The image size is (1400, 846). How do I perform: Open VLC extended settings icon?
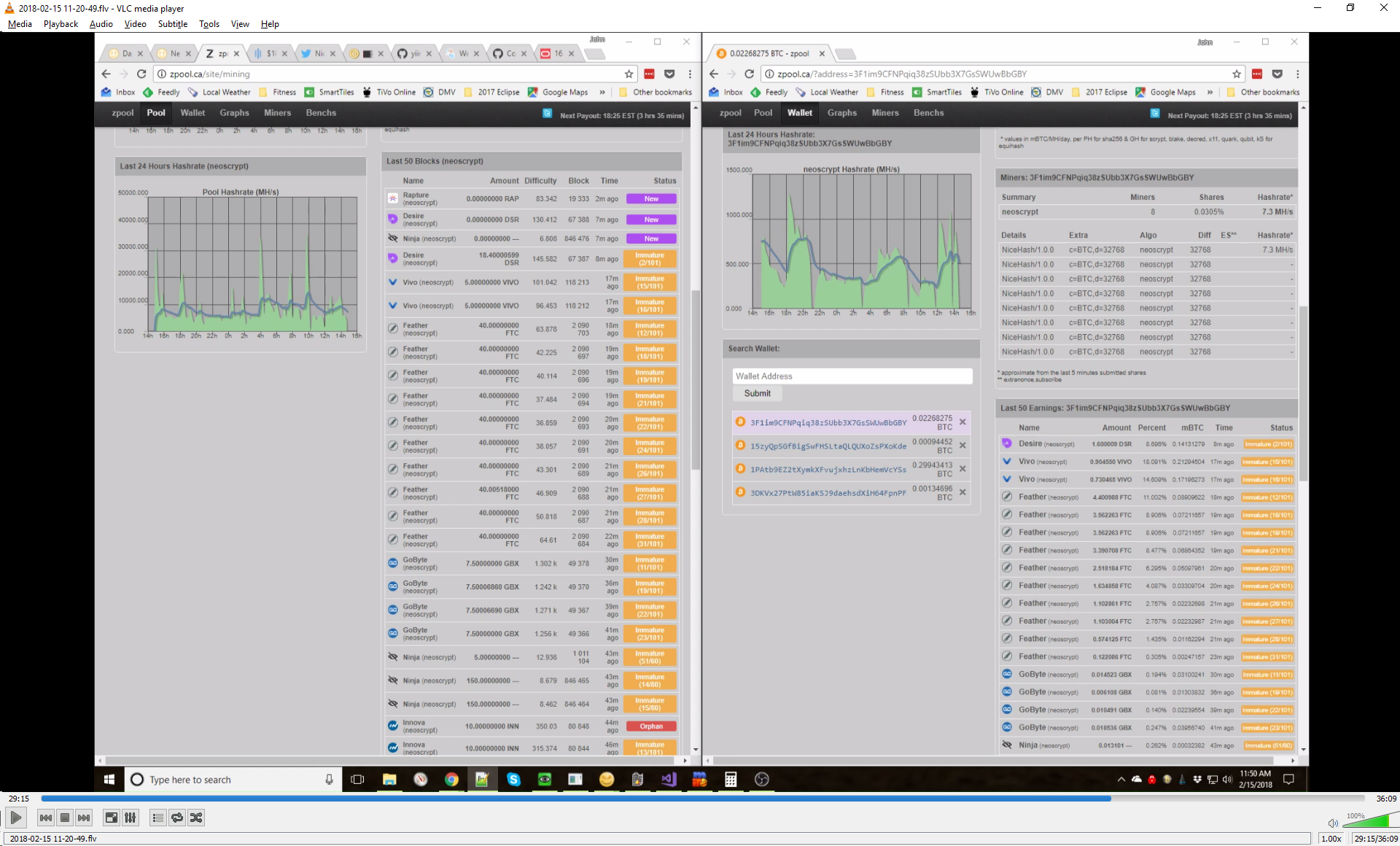130,818
